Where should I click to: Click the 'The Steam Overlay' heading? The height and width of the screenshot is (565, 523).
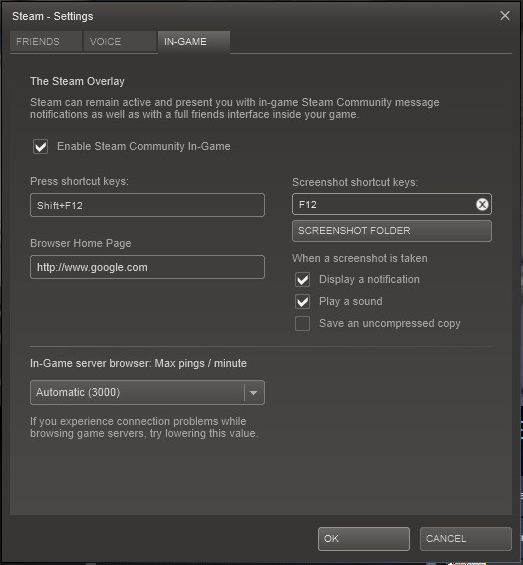tap(77, 81)
